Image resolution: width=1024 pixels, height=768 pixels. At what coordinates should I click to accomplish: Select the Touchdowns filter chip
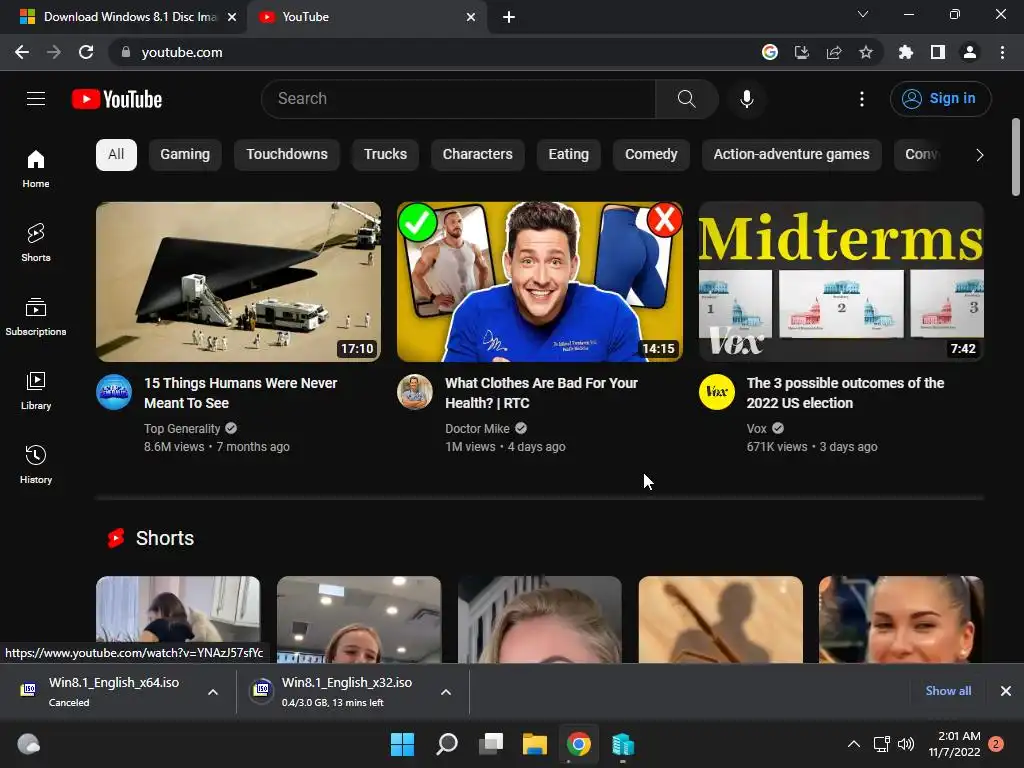click(x=287, y=155)
